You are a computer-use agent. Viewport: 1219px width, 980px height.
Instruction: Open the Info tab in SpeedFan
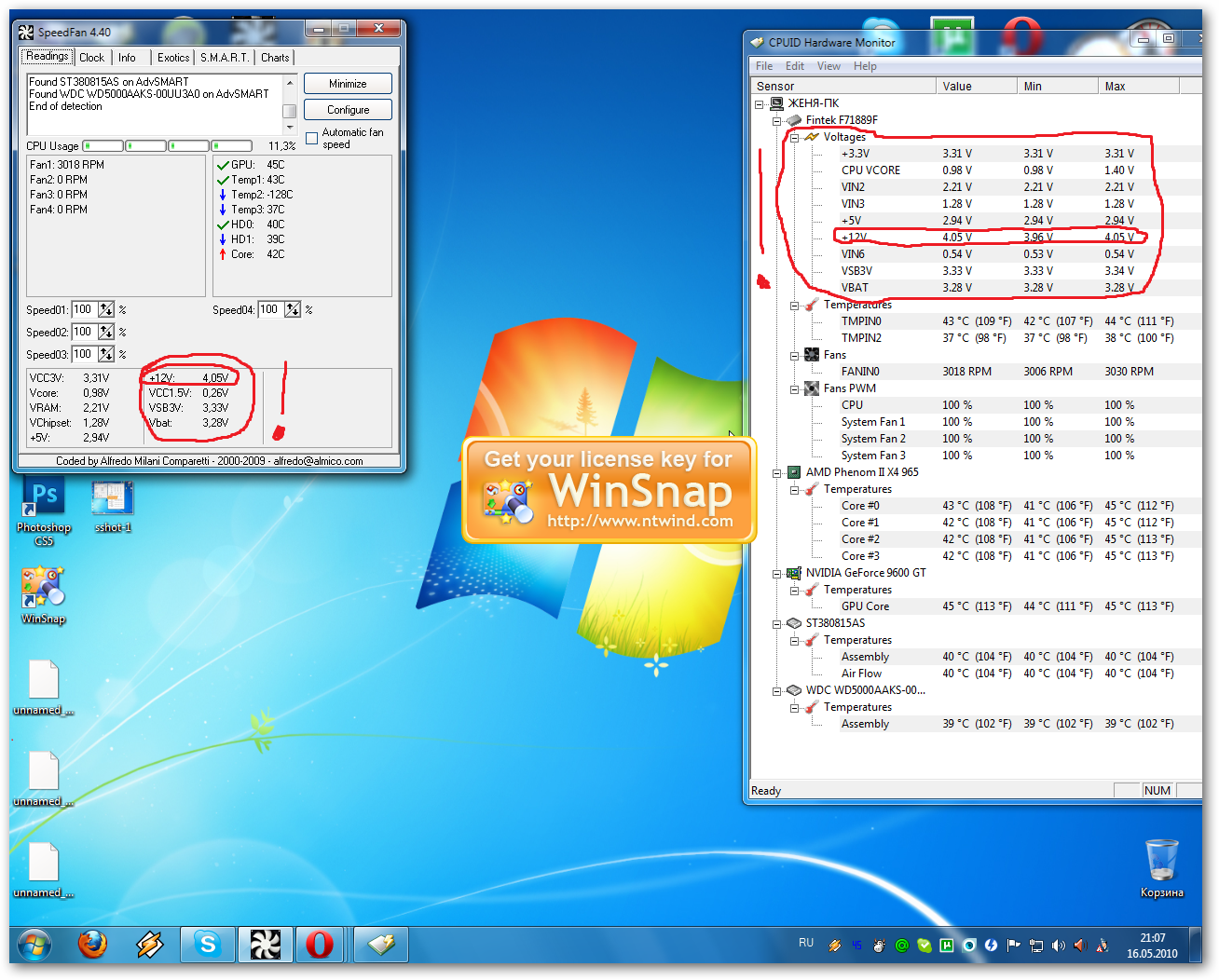click(x=127, y=58)
